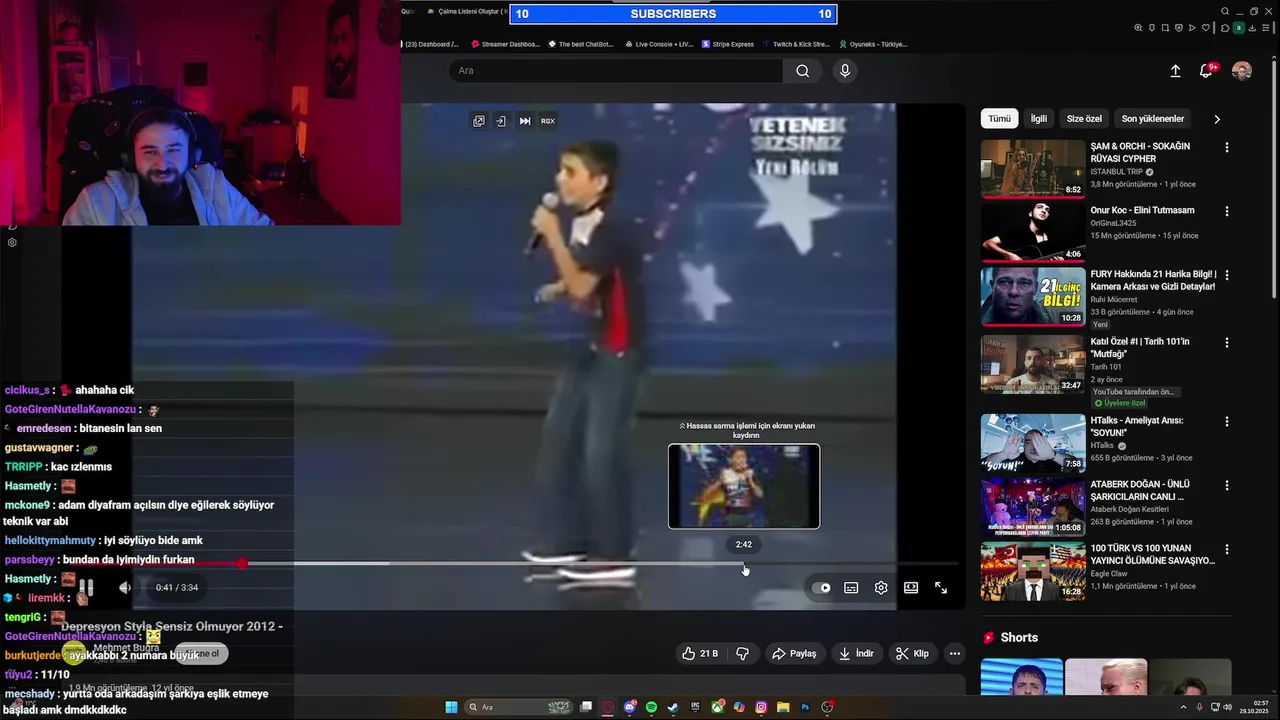Open options menu for ŞAM & ORCHI video

[x=1227, y=147]
